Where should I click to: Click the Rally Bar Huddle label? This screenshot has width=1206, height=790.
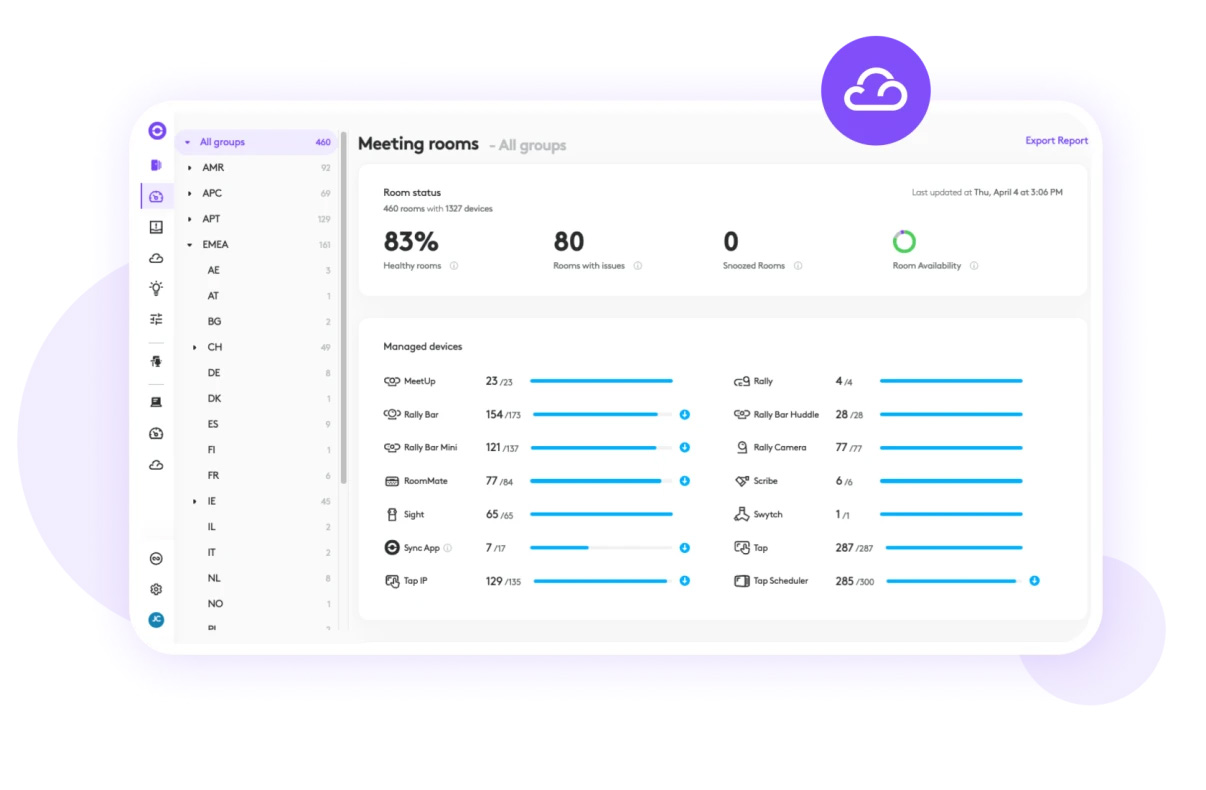(x=786, y=414)
